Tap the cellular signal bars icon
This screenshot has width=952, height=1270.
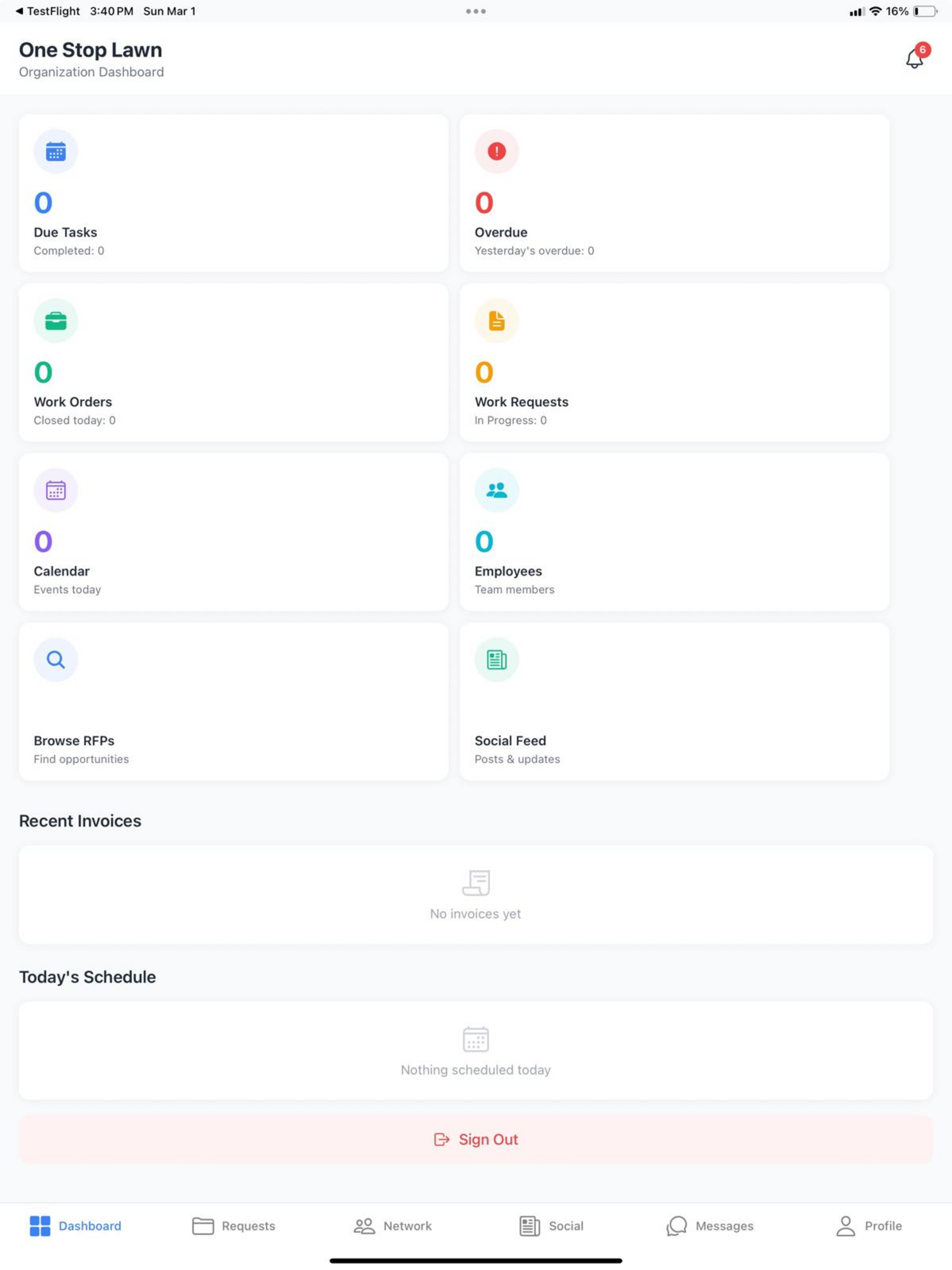point(857,12)
